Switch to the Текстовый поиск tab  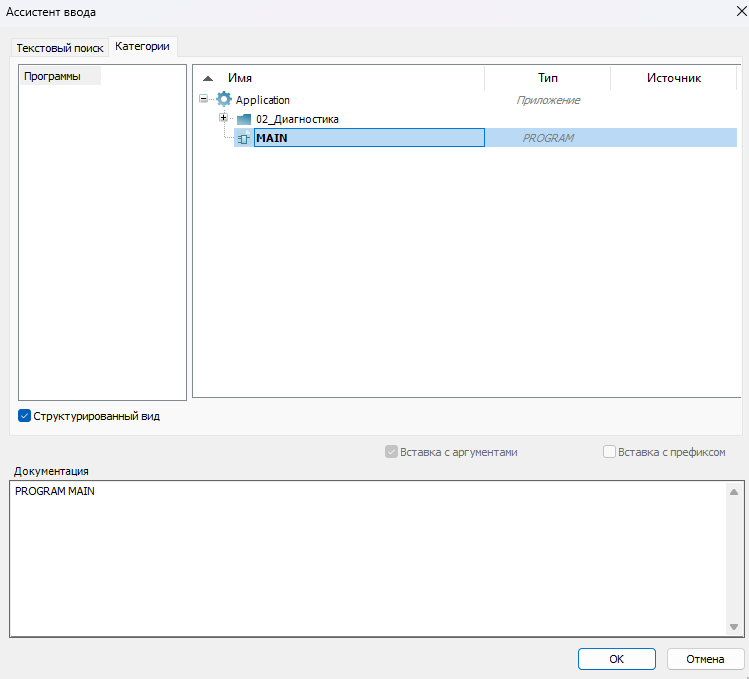coord(59,48)
